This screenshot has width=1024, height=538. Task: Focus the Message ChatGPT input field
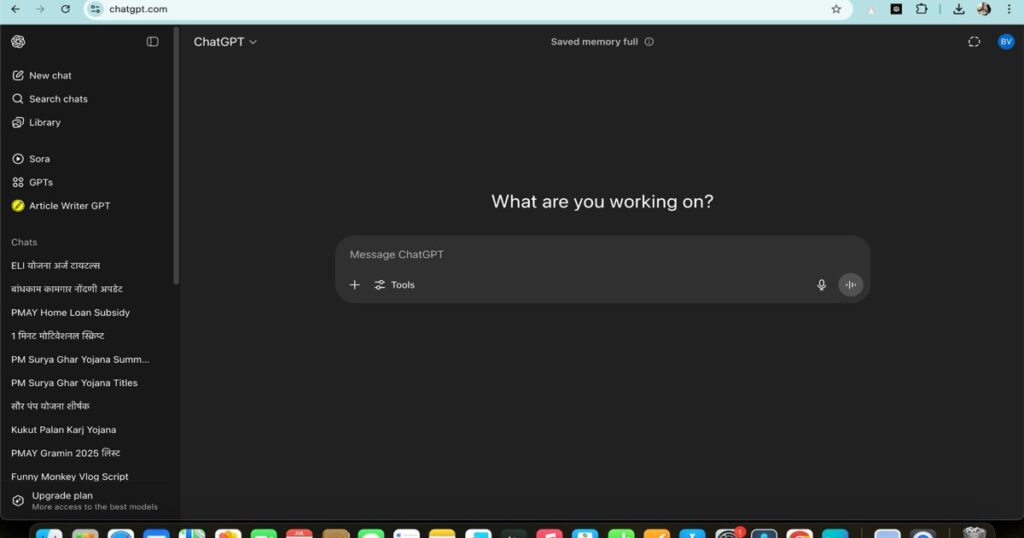[602, 255]
